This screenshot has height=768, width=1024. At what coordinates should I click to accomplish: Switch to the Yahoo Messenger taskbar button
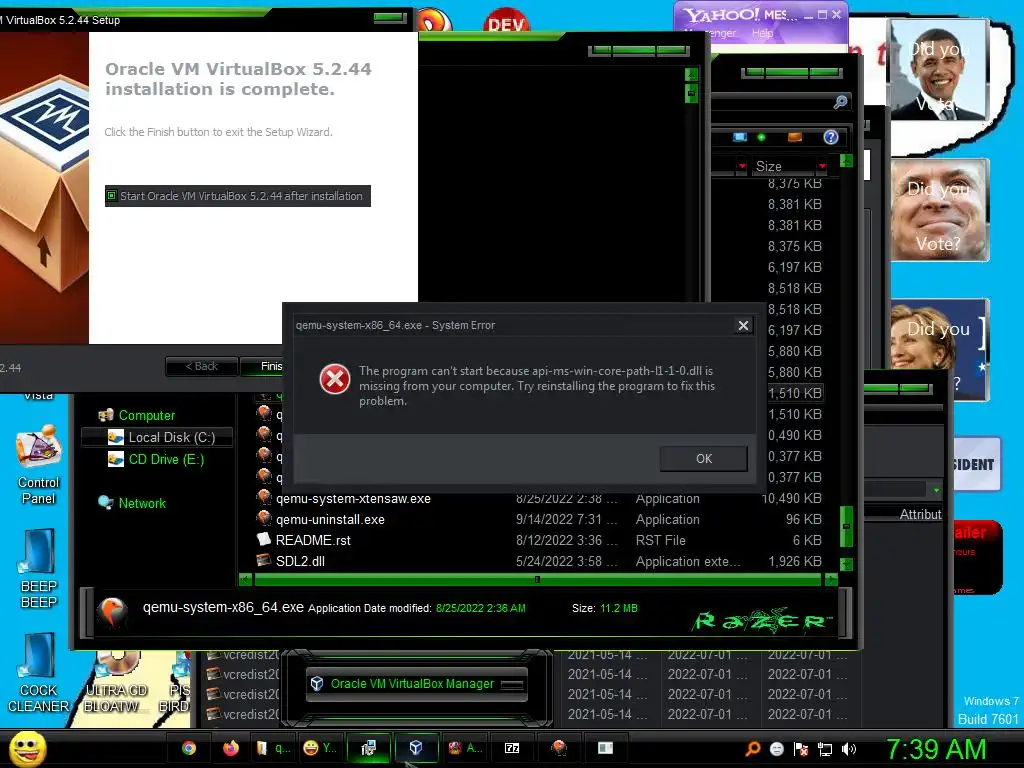(x=321, y=748)
